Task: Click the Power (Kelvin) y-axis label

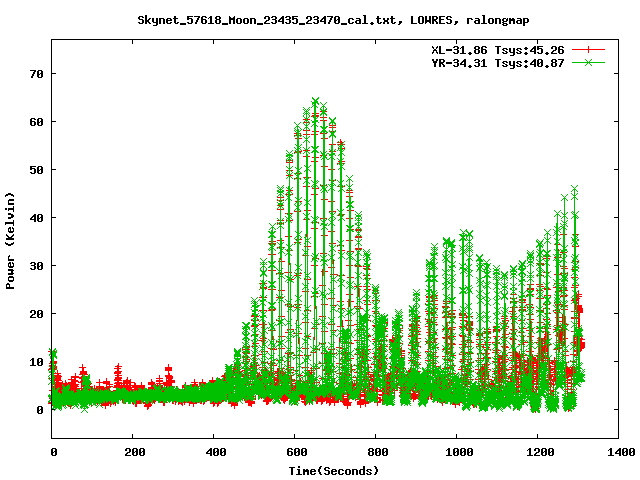Action: pos(10,241)
